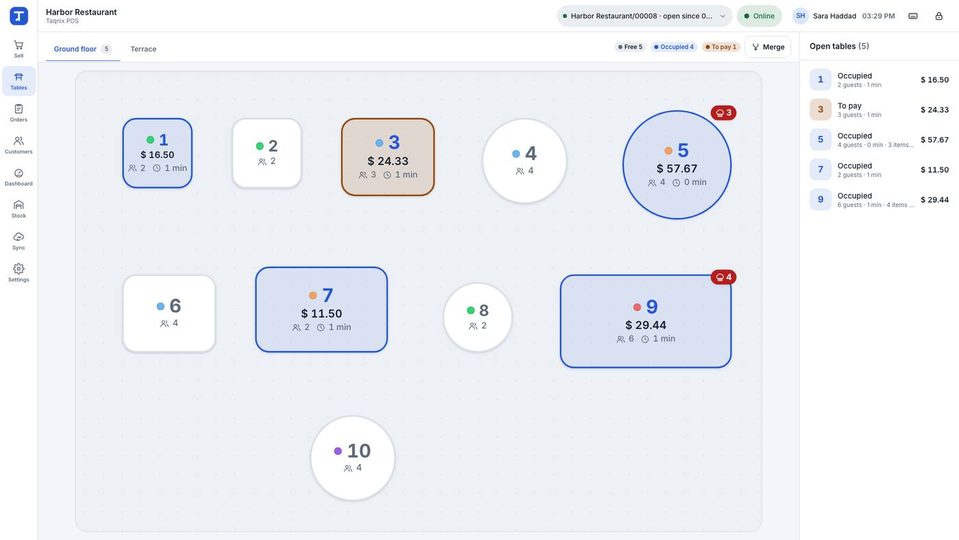Click kitchen badge on table 5

coord(724,113)
